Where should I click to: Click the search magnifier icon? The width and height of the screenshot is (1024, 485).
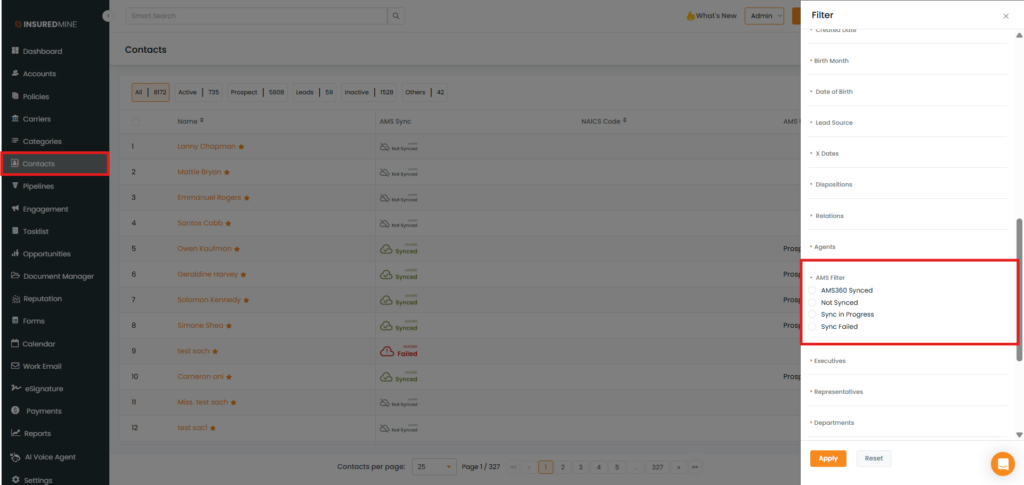click(x=397, y=16)
